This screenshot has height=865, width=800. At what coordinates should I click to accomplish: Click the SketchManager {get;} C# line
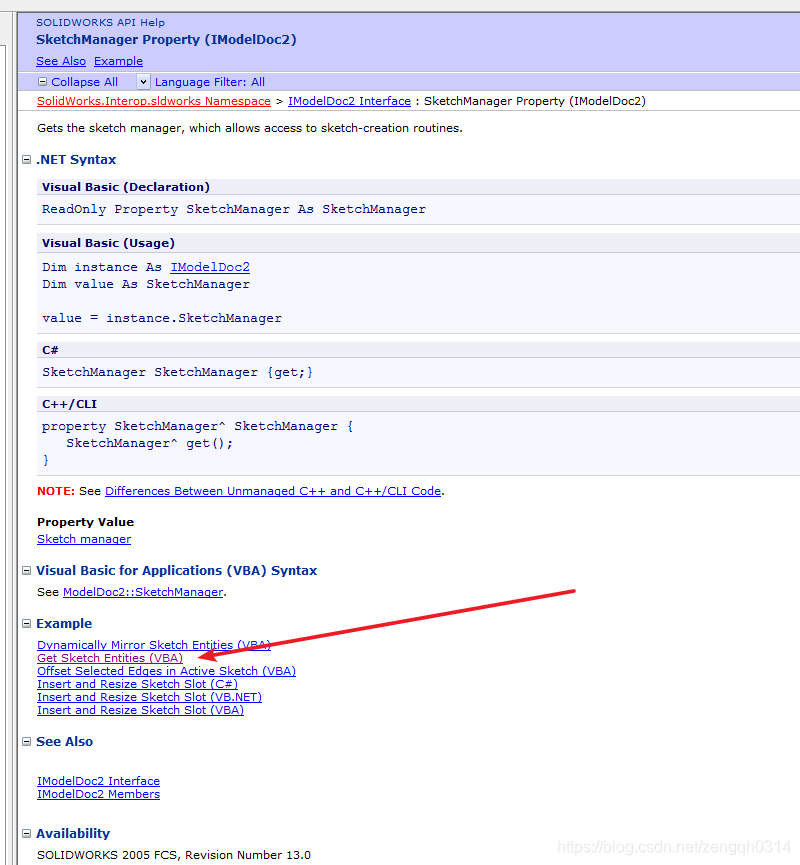point(178,372)
